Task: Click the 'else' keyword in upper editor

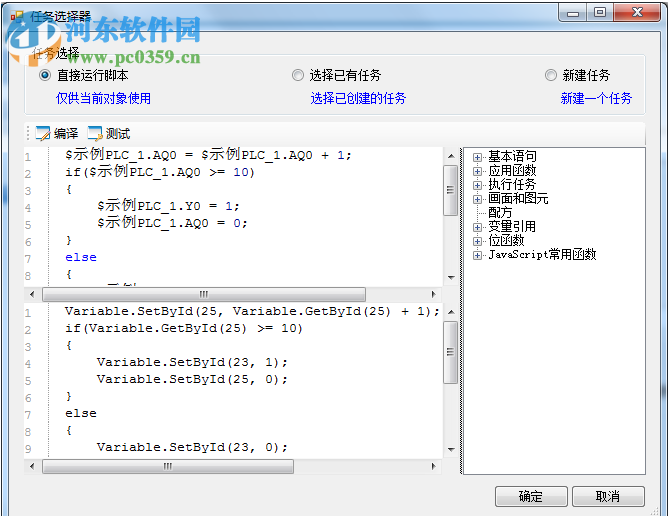Action: coord(81,257)
